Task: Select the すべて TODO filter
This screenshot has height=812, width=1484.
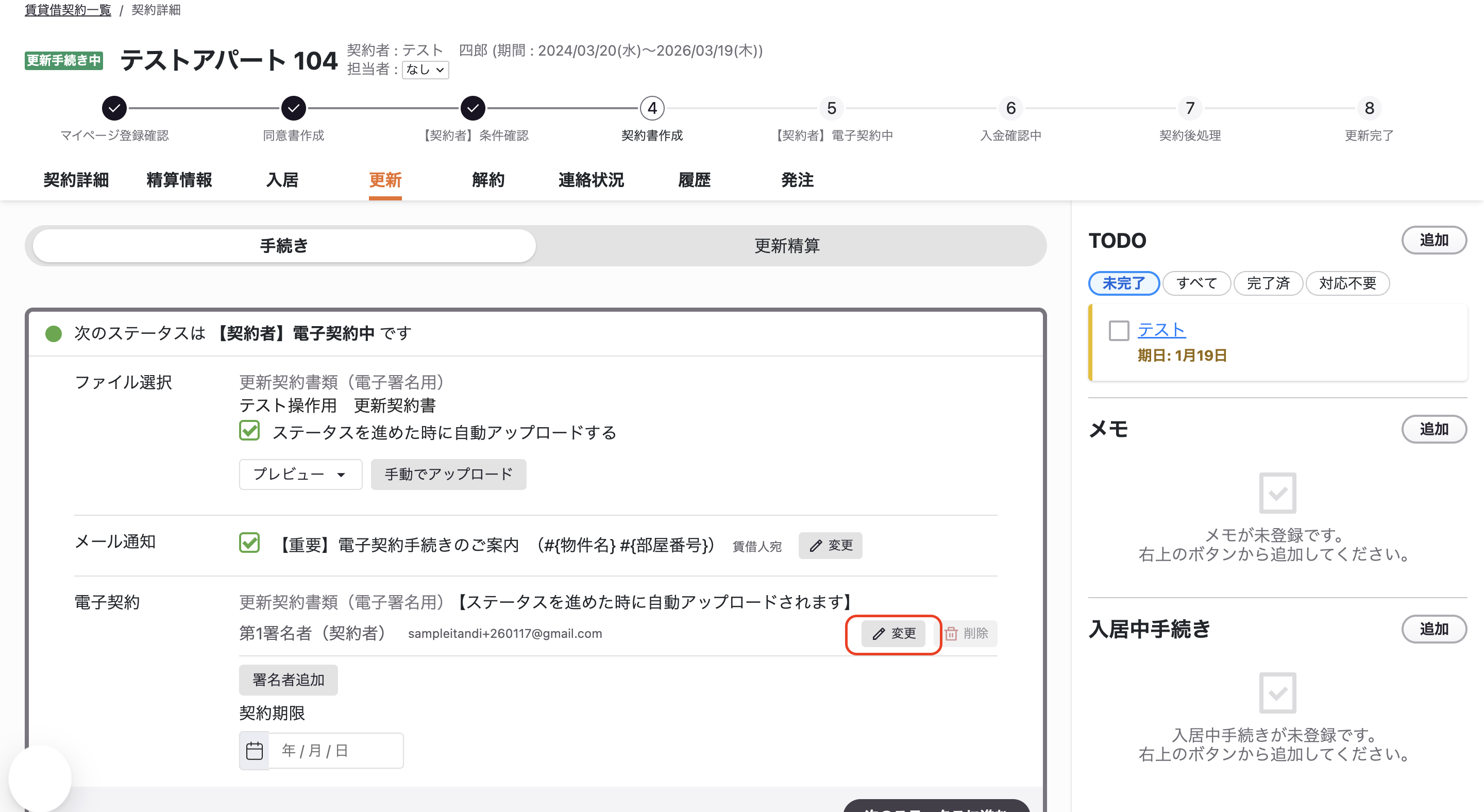Action: click(1196, 283)
